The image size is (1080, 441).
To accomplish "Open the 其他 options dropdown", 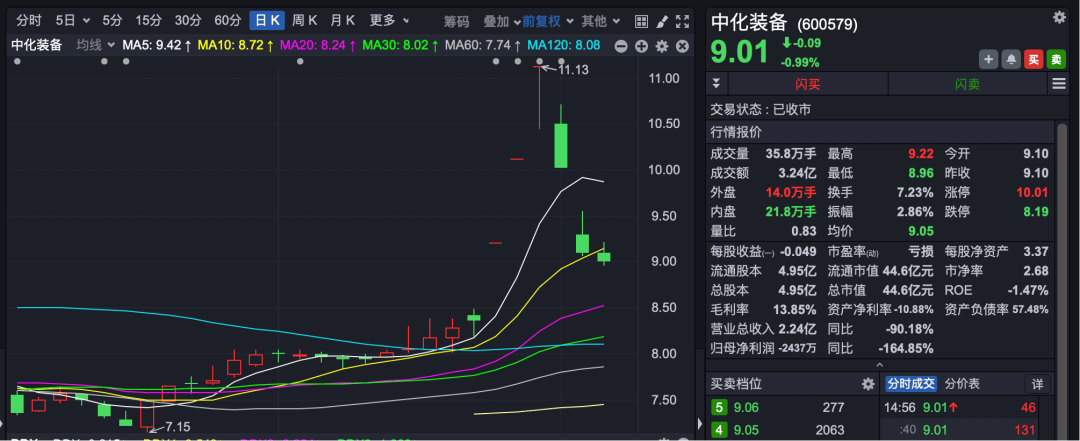I will [601, 21].
